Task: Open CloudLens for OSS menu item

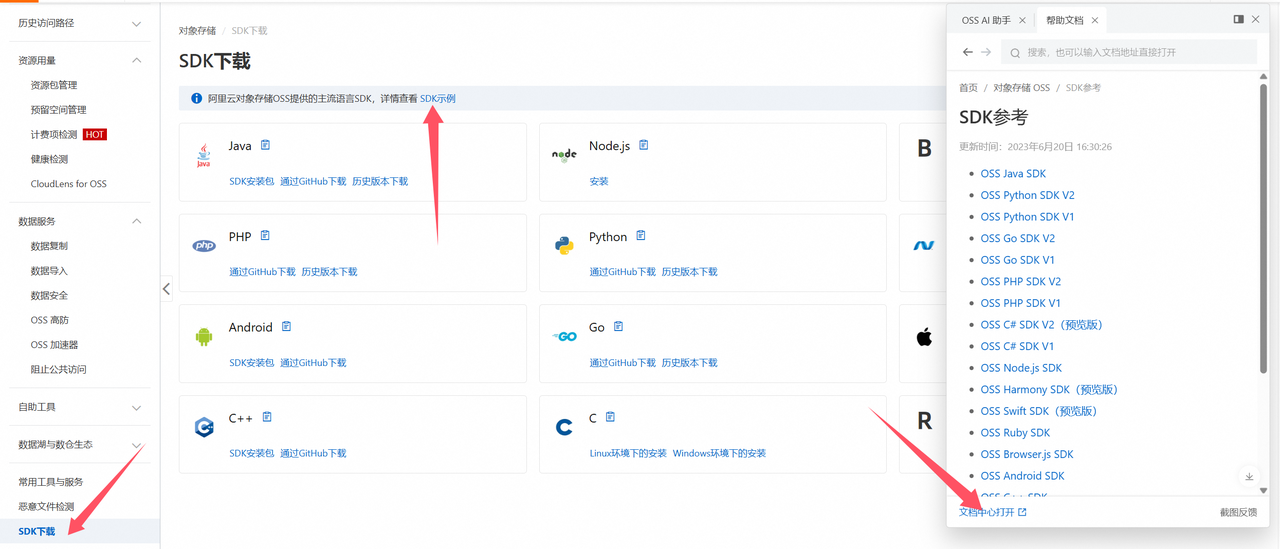Action: 68,184
